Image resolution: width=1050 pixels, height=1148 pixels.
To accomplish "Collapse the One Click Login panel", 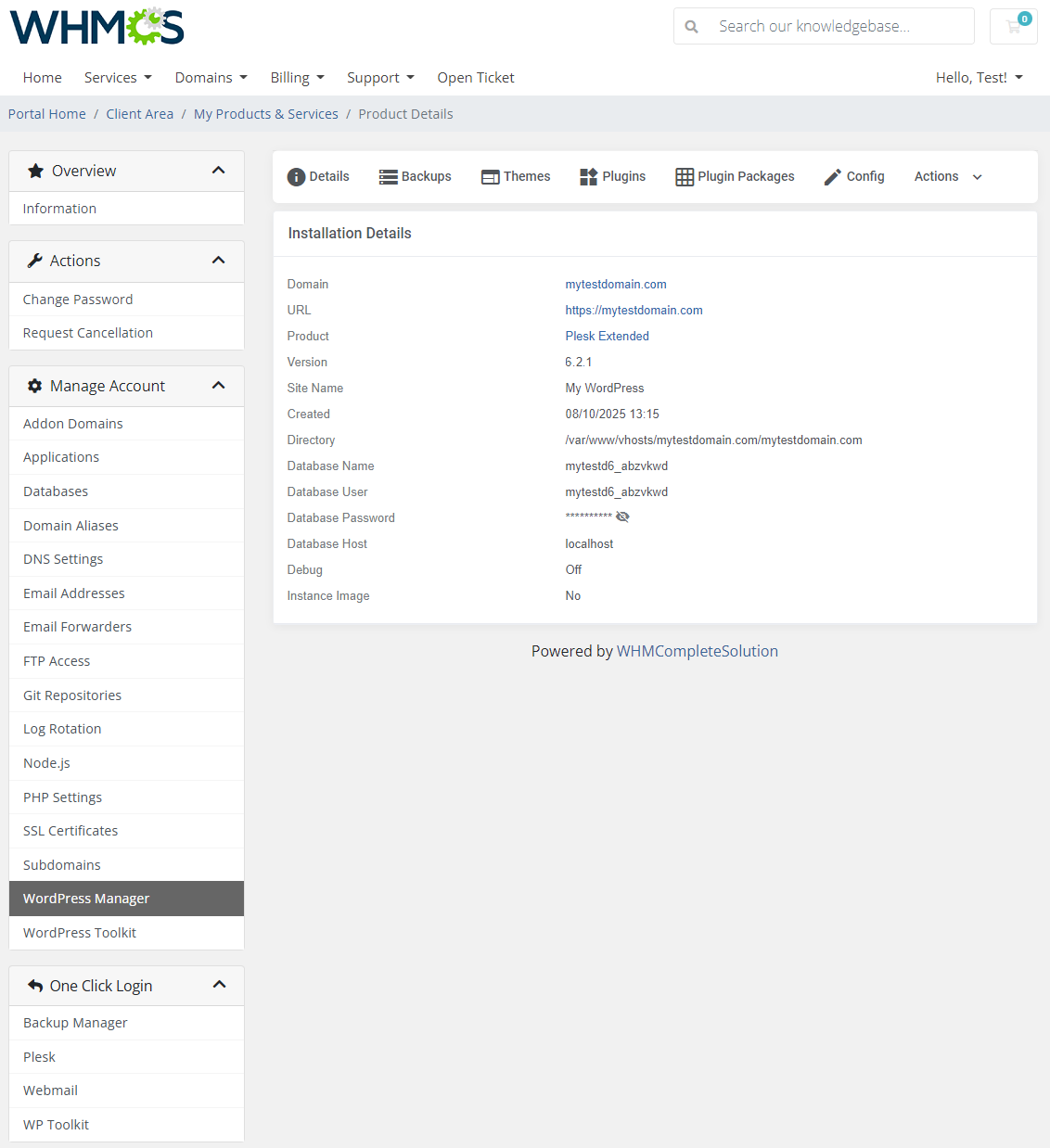I will click(220, 985).
